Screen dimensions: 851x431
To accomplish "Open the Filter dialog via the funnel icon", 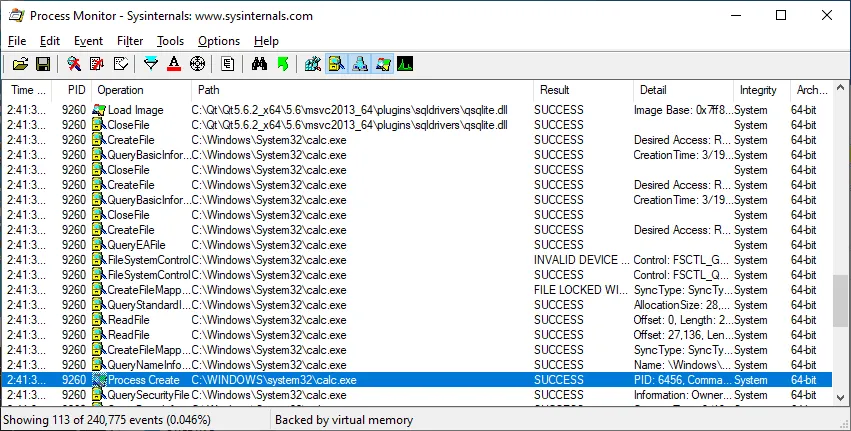I will click(151, 64).
